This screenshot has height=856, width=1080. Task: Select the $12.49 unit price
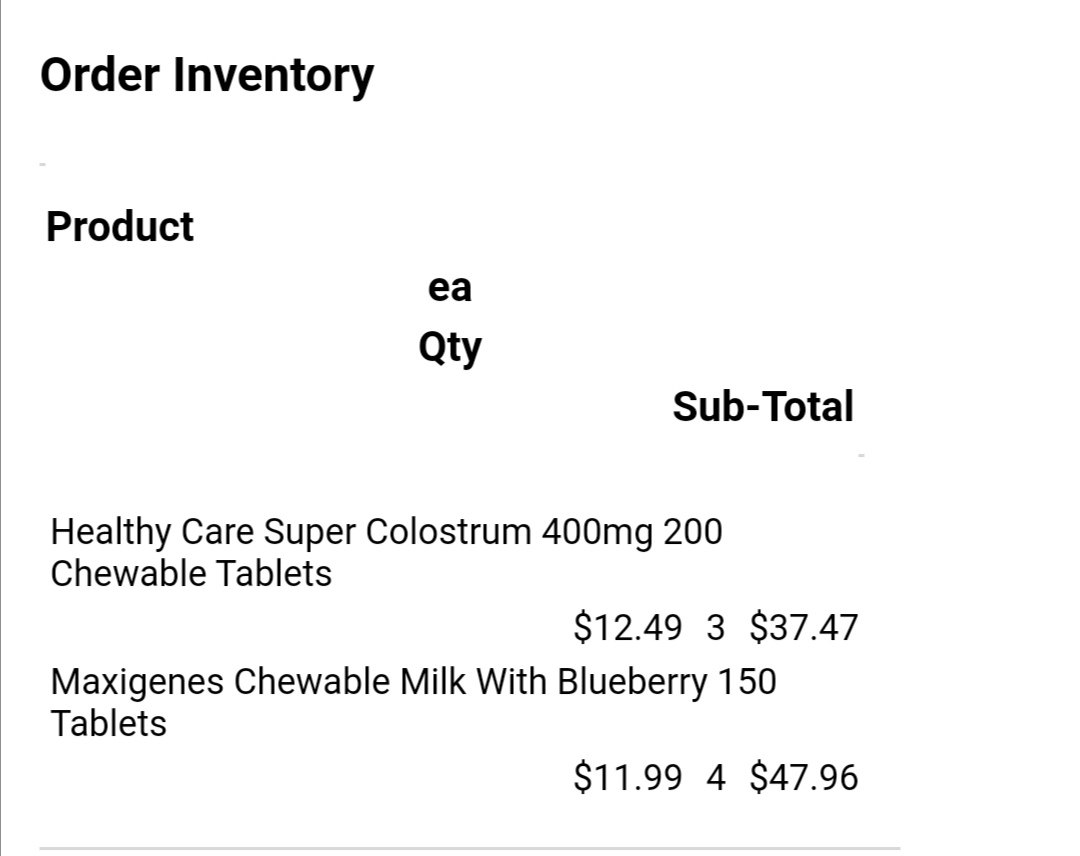pyautogui.click(x=627, y=627)
